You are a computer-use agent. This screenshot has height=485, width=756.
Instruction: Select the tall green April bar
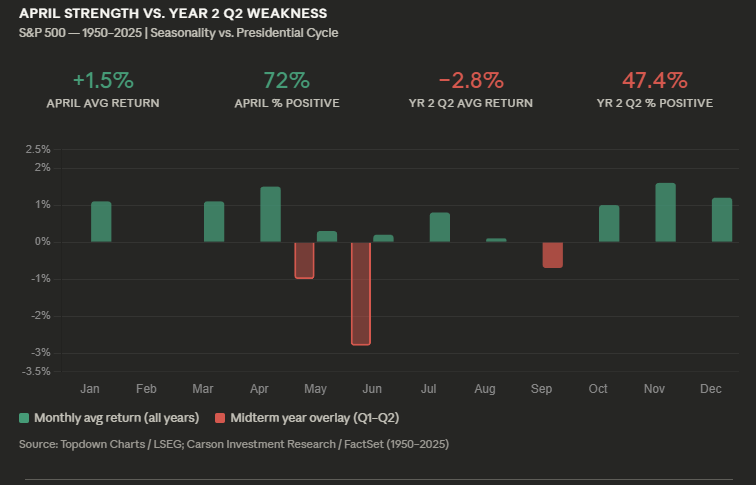pos(270,214)
